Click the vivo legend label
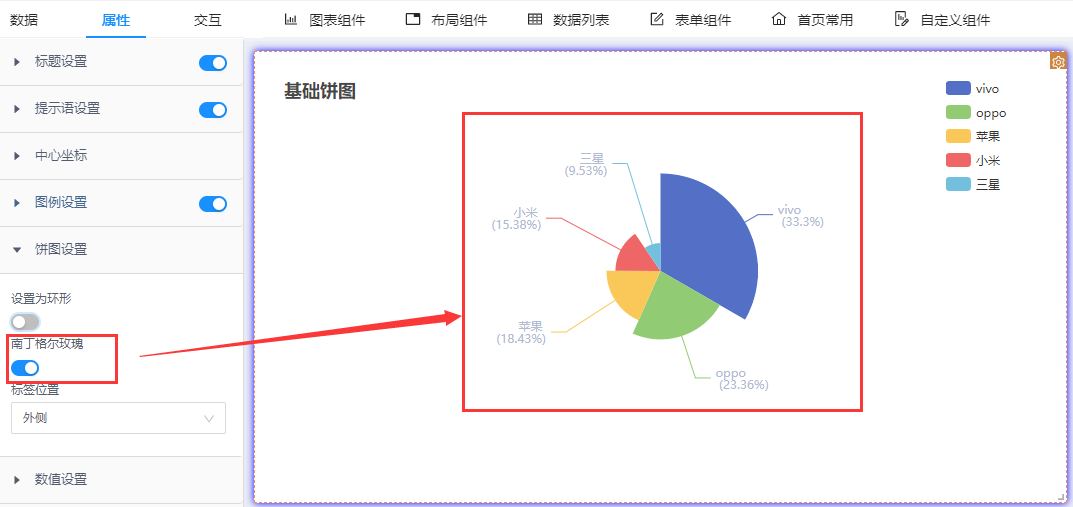The image size is (1073, 507). [x=987, y=89]
